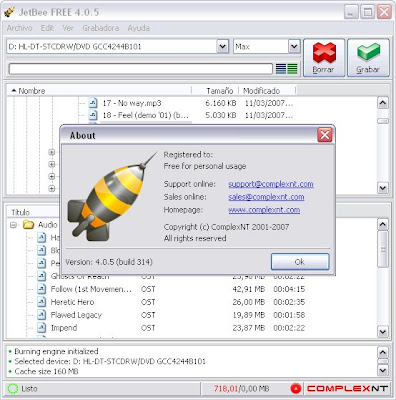
Task: Expand the fourth plus node in file tree
Action: (x=51, y=188)
